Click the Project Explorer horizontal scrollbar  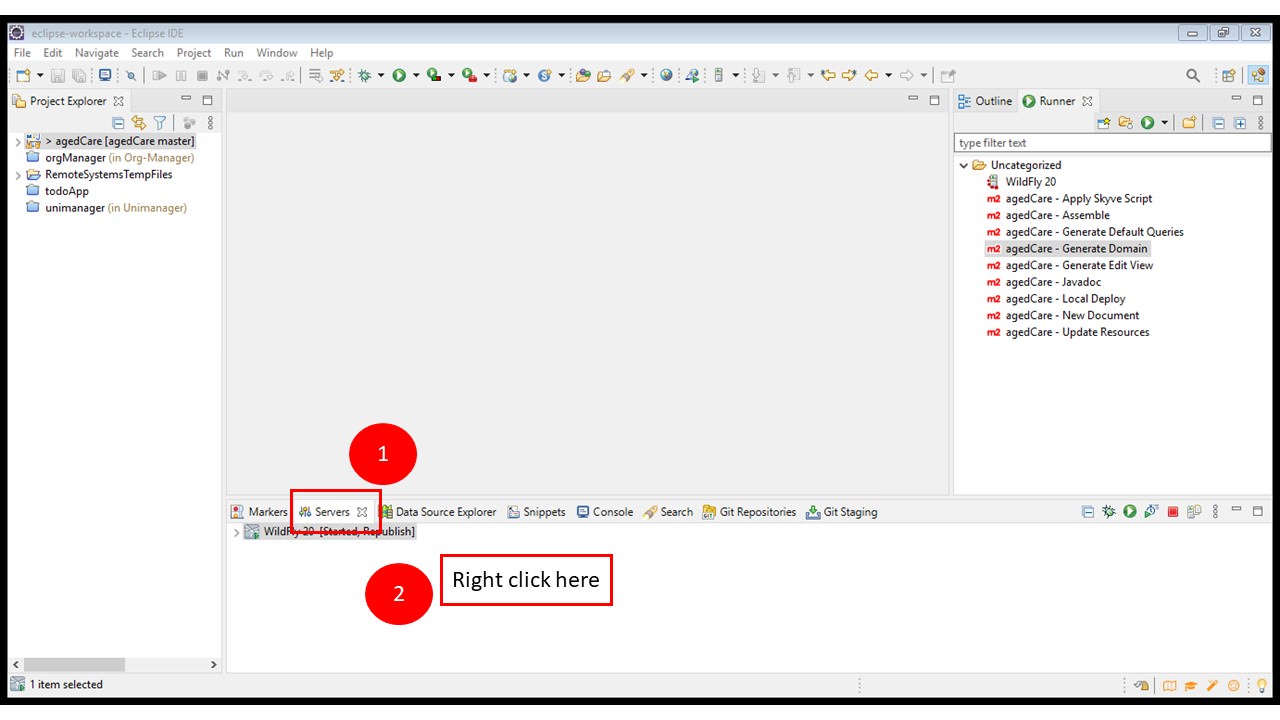point(74,665)
